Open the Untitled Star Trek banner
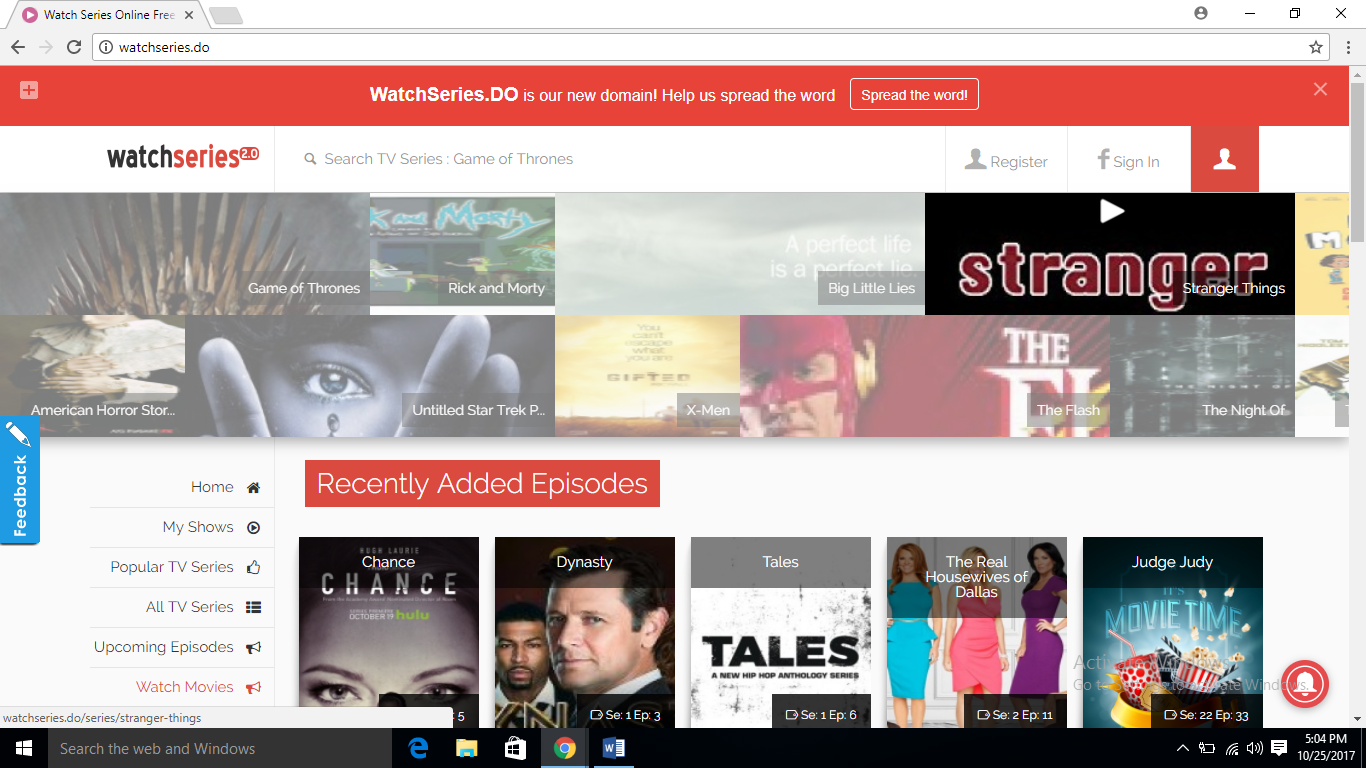The width and height of the screenshot is (1366, 768). click(x=370, y=376)
